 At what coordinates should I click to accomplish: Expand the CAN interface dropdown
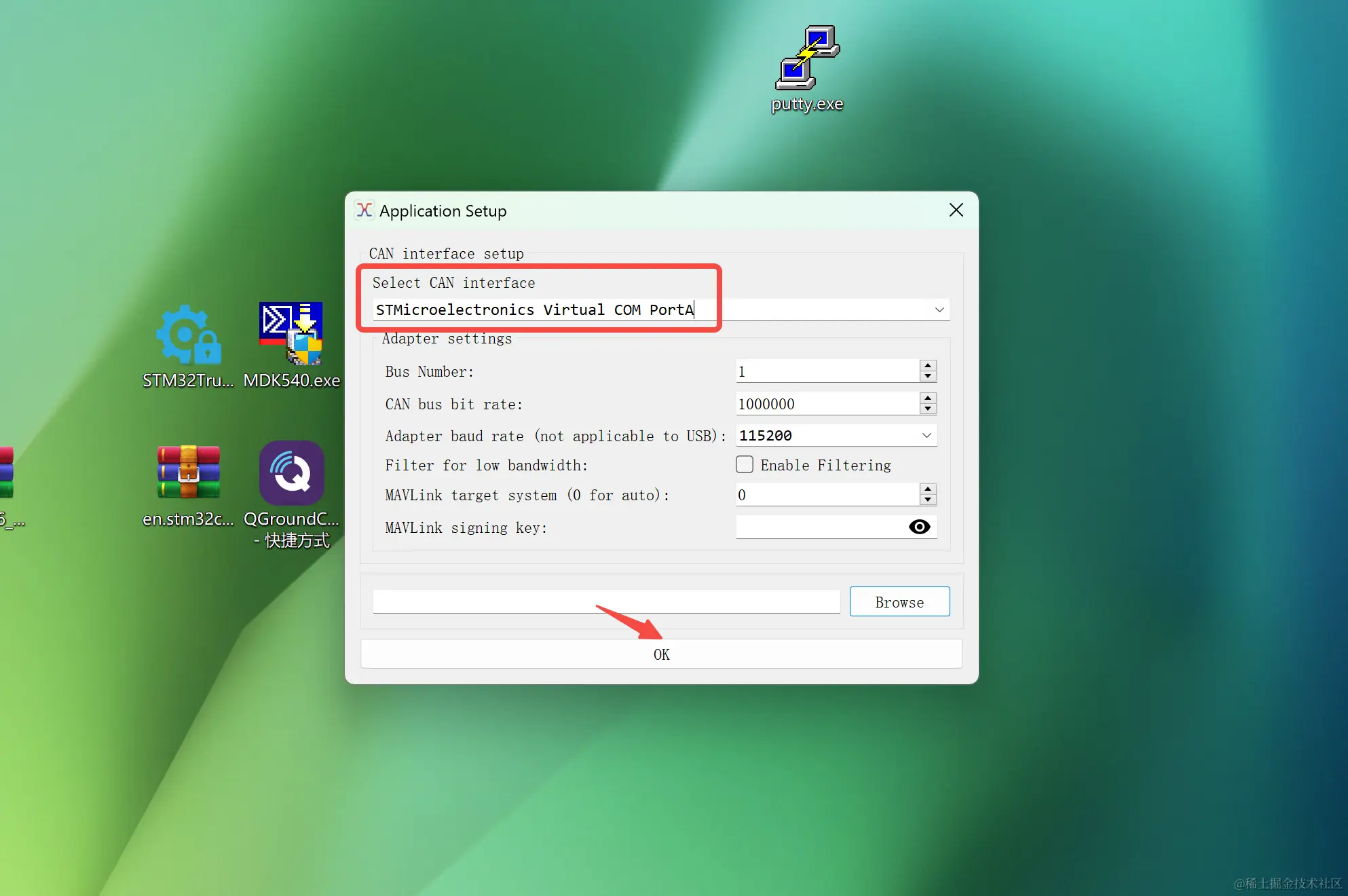(939, 310)
